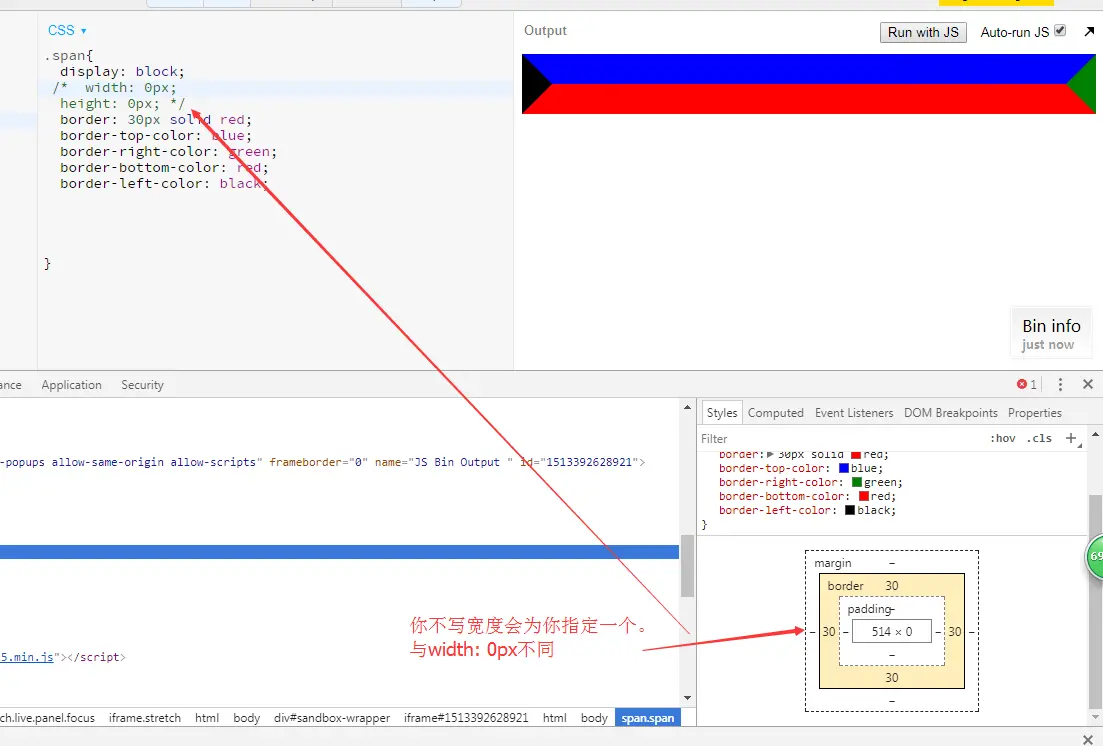Open the CSS panel dropdown arrow
This screenshot has height=746, width=1103.
coord(83,31)
